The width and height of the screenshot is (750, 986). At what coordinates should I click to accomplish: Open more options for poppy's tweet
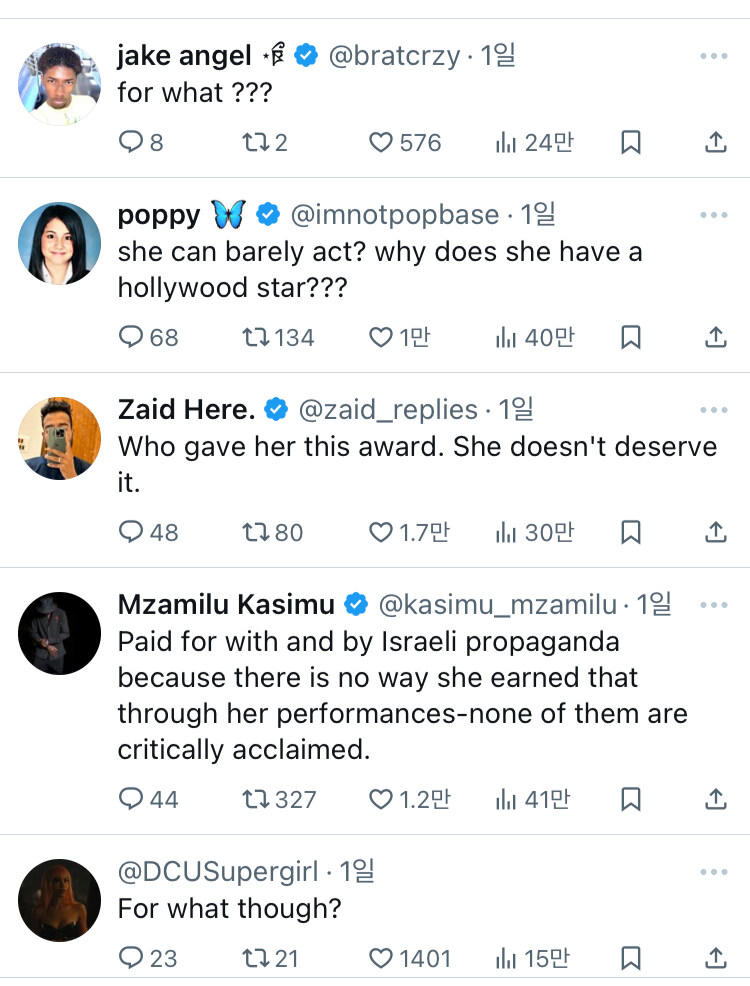point(714,215)
